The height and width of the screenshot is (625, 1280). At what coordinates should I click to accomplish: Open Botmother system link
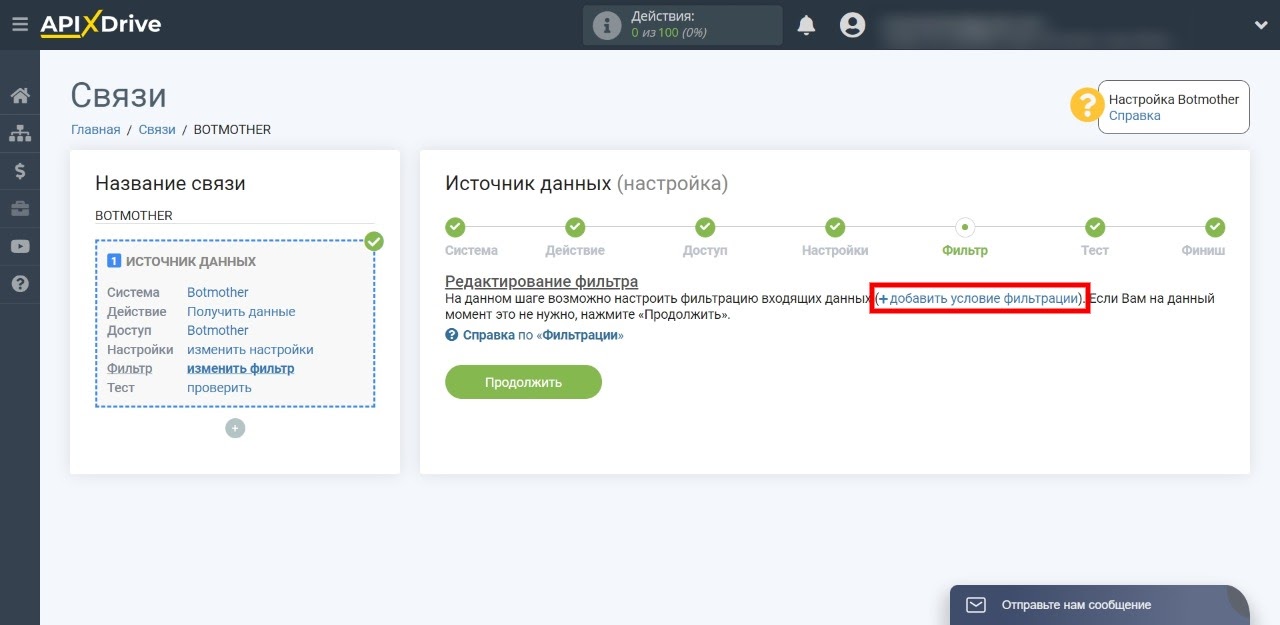point(218,292)
